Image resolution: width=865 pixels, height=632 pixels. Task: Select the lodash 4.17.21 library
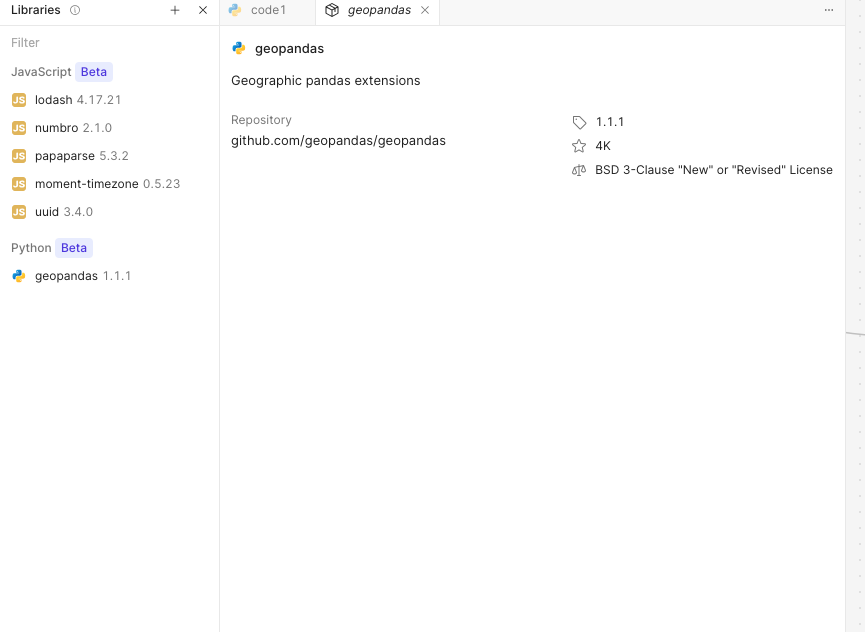click(77, 100)
